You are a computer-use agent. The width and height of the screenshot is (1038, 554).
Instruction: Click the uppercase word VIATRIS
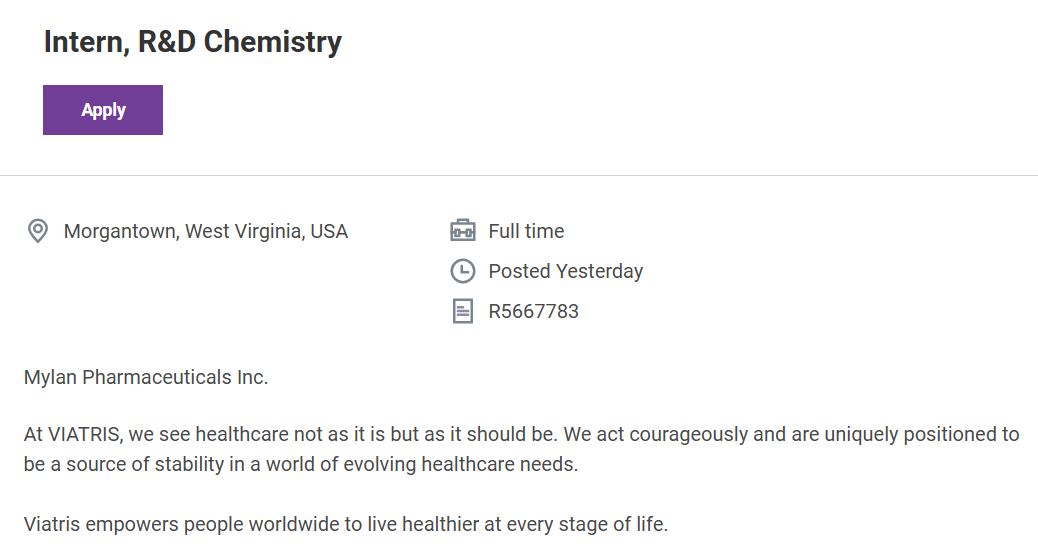82,435
